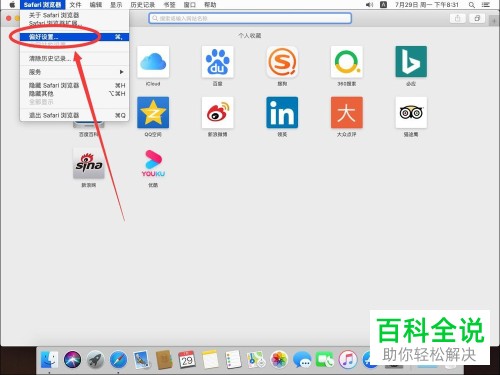500x375 pixels.
Task: Open the iCloud favorite
Action: (153, 62)
